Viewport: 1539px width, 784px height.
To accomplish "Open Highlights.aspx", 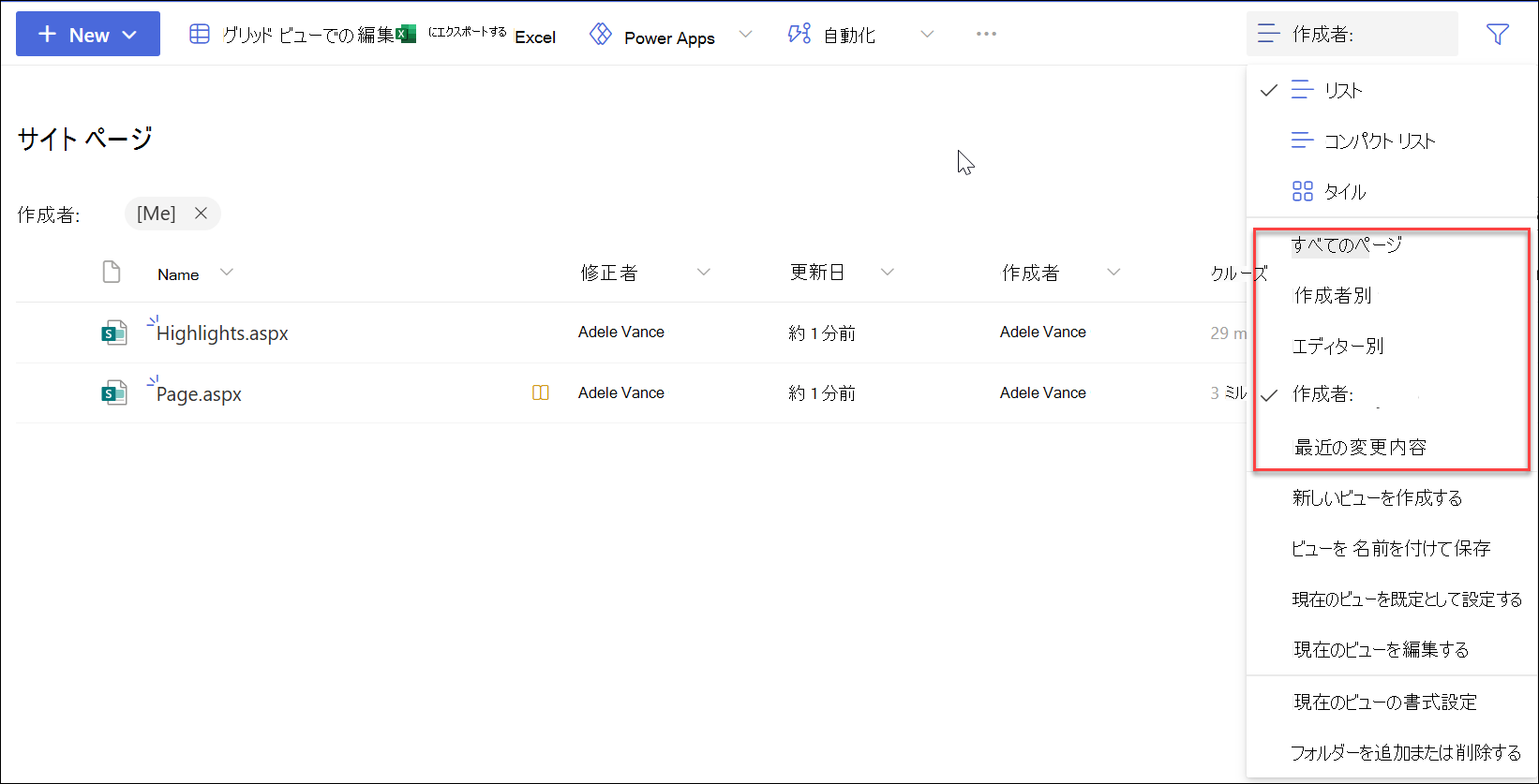I will point(222,333).
